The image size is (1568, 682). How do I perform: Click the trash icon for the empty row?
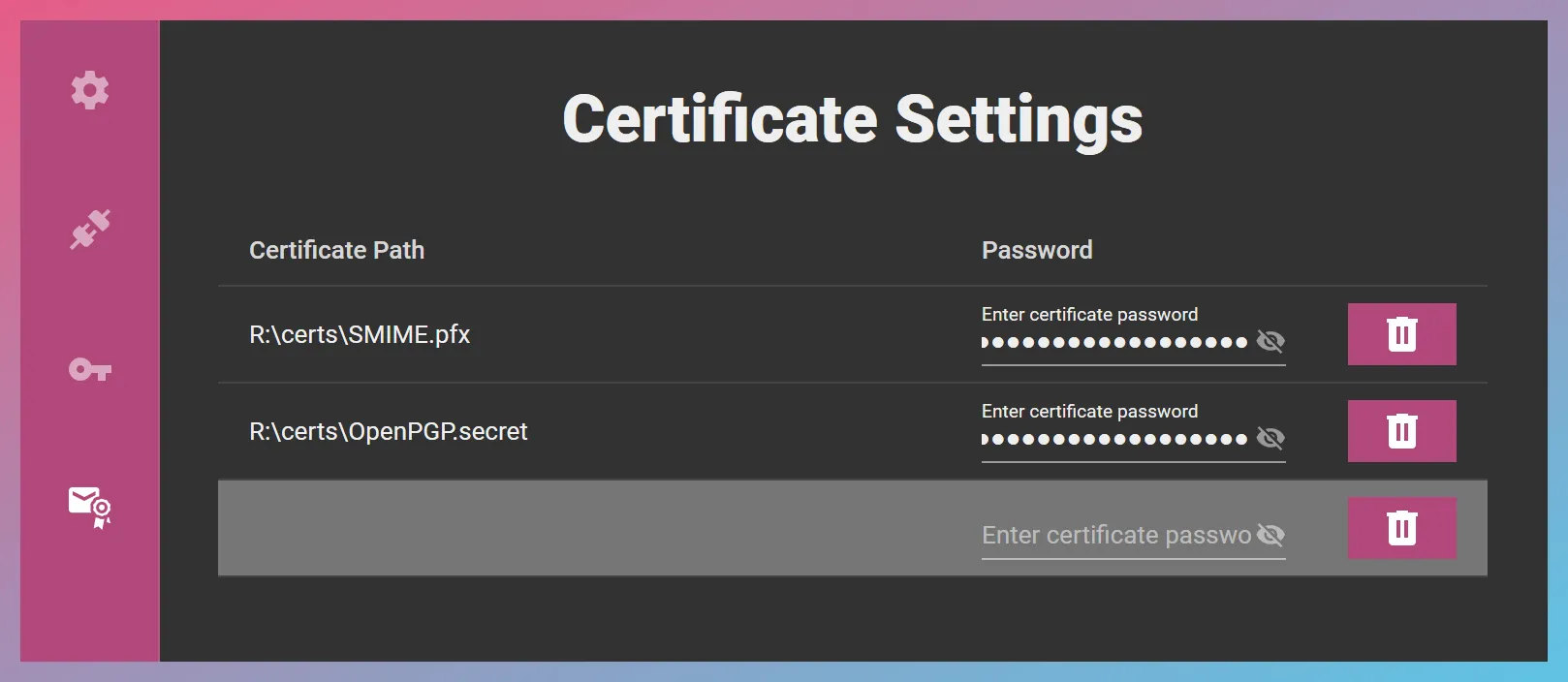click(x=1401, y=528)
